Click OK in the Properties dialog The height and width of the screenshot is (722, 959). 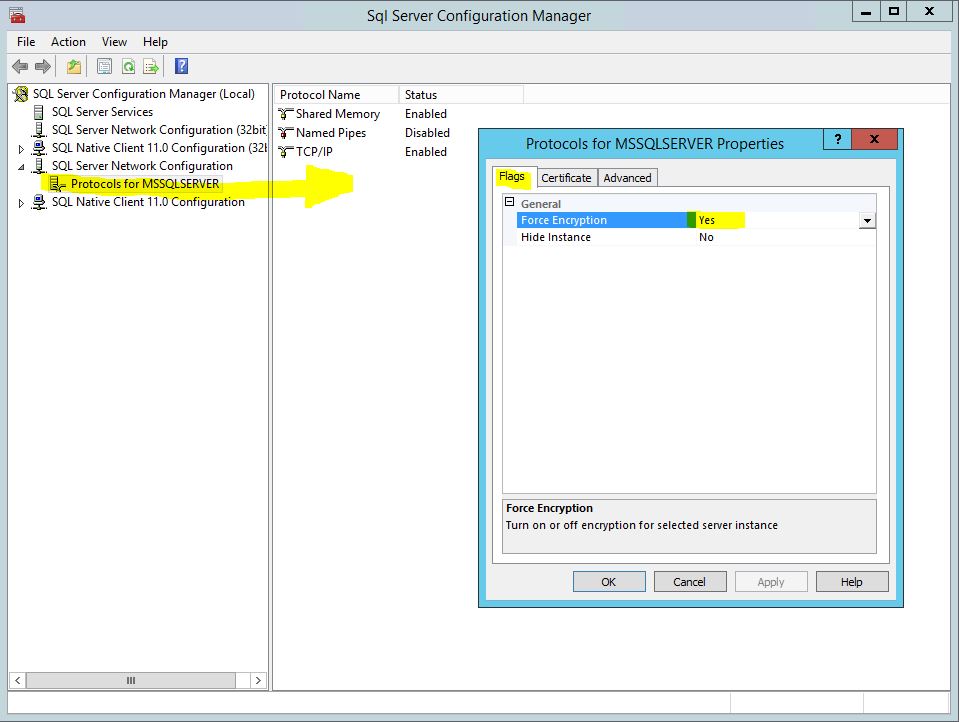click(x=609, y=582)
